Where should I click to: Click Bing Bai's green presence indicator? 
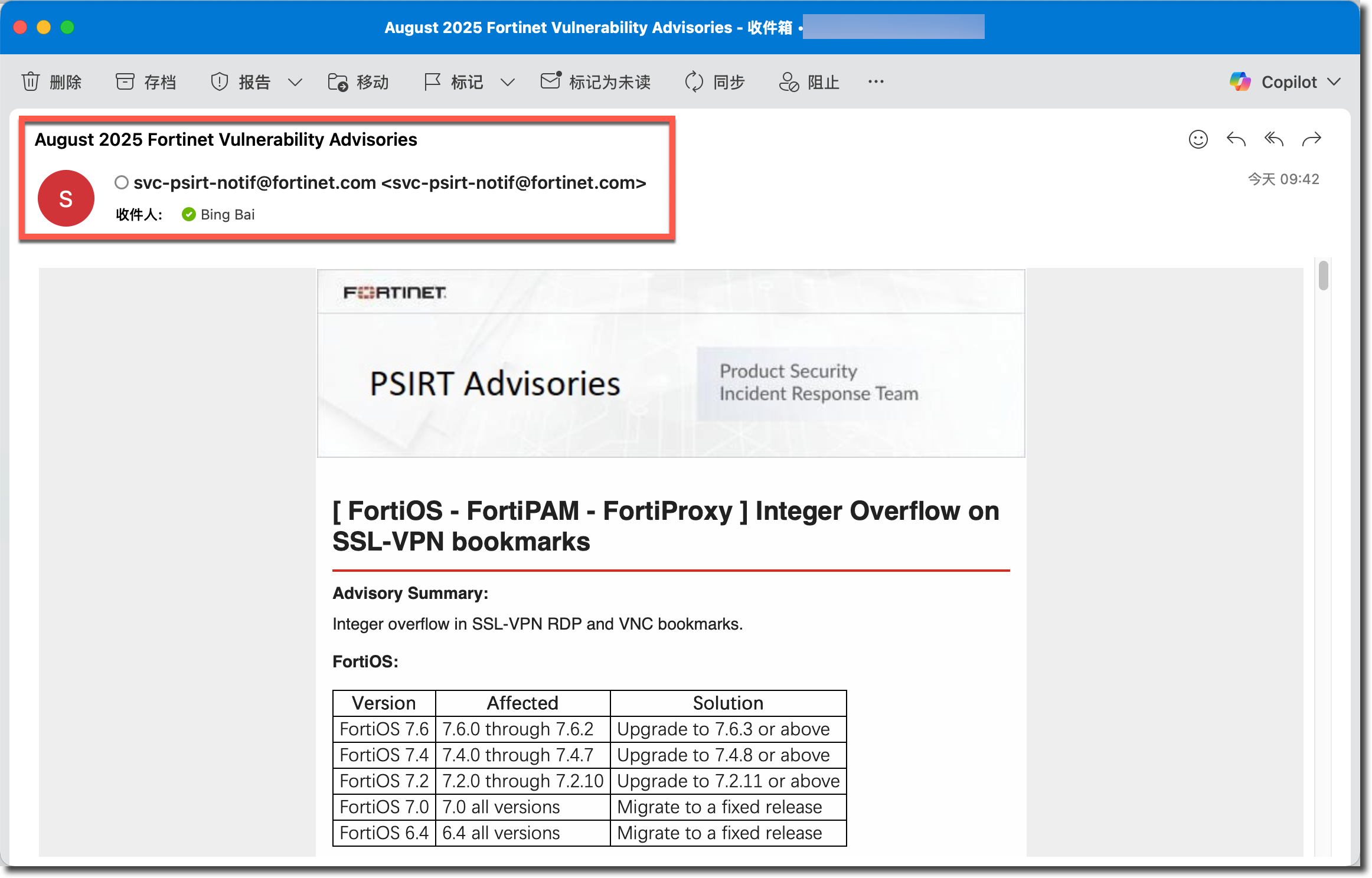pyautogui.click(x=189, y=214)
